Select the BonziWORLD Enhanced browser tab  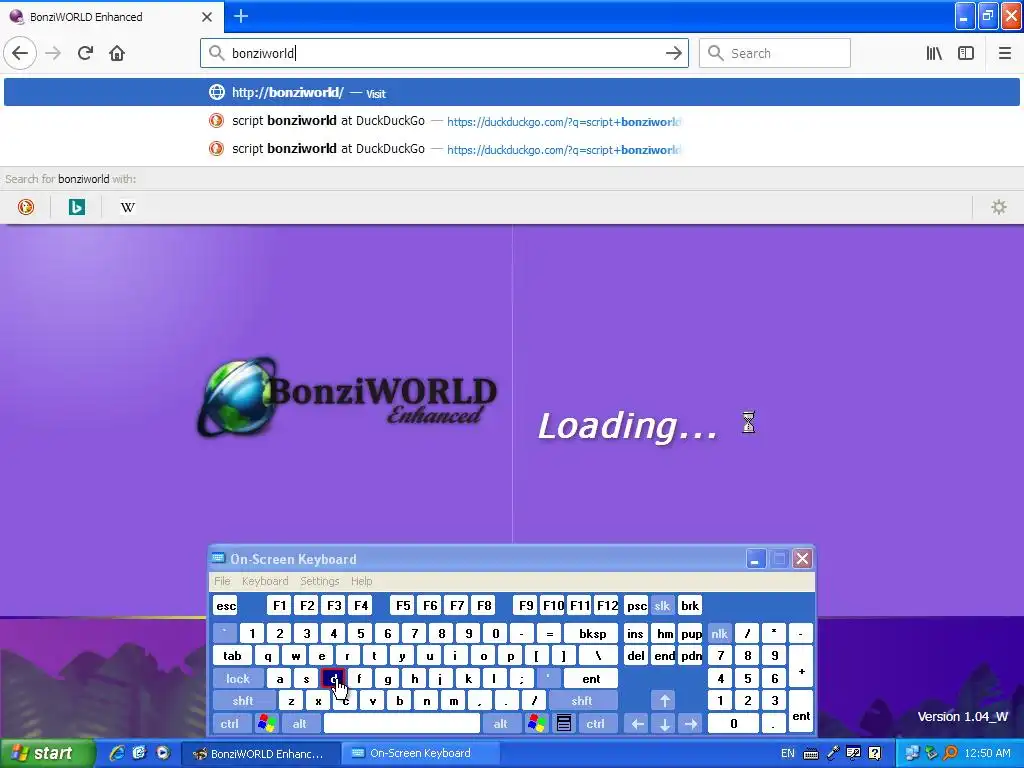click(112, 17)
